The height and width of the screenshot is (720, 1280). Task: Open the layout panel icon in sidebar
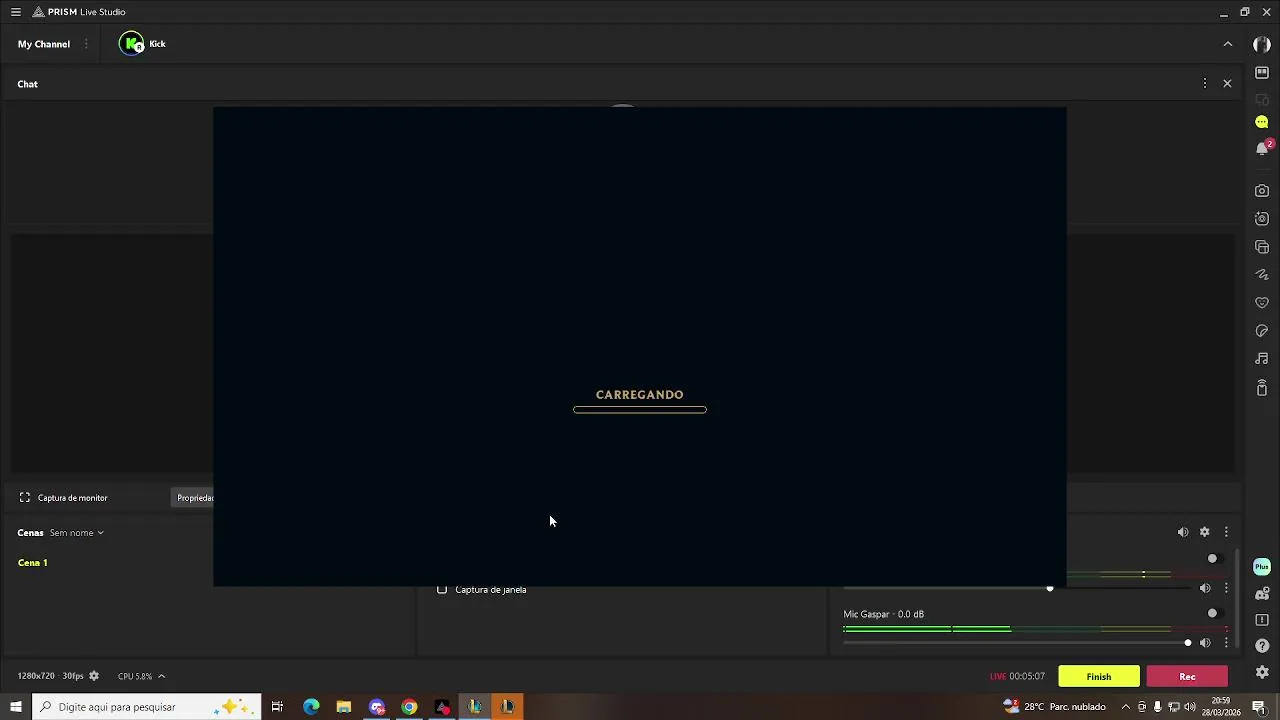point(1262,73)
